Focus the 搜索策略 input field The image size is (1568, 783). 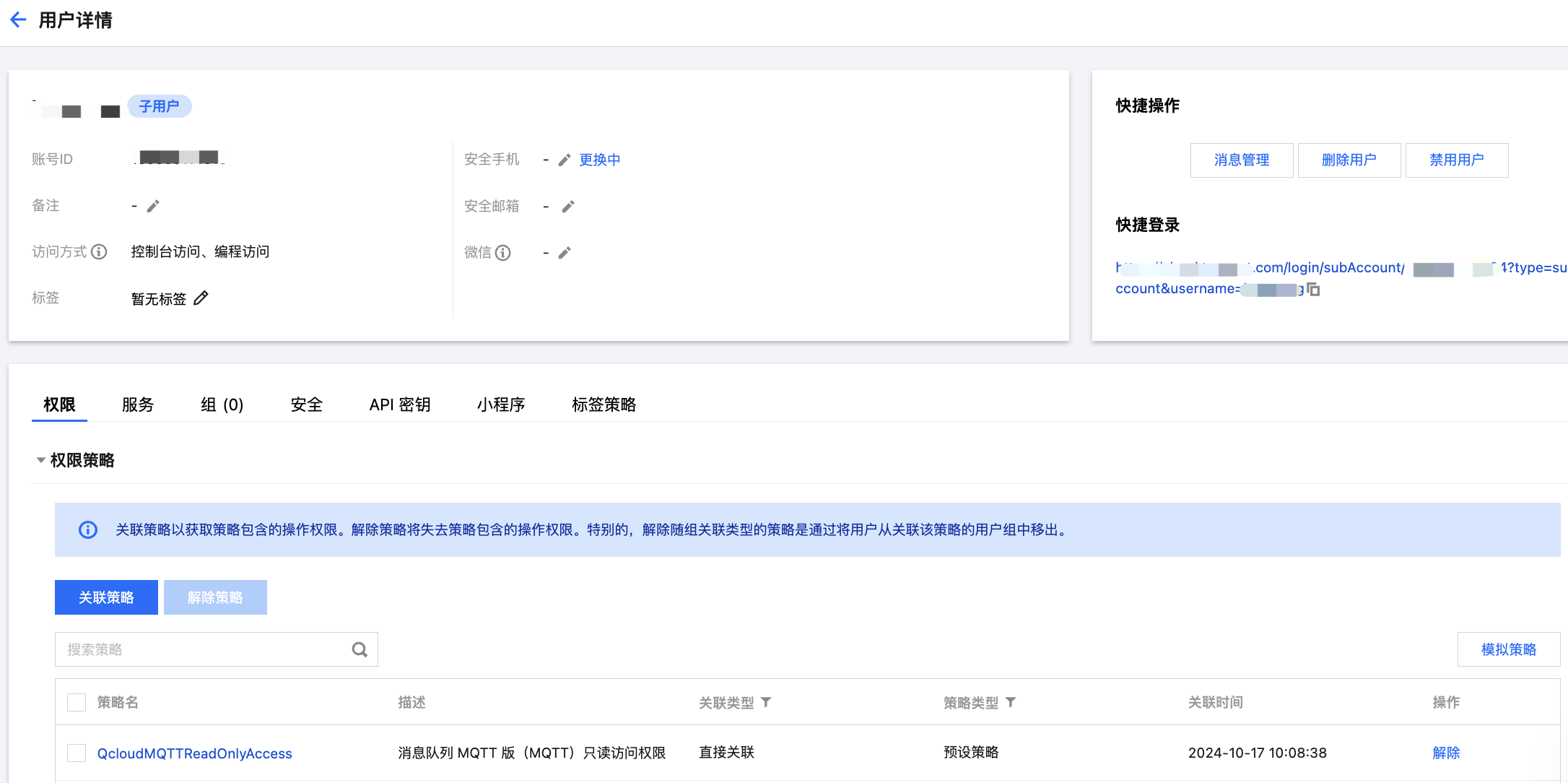pyautogui.click(x=202, y=649)
